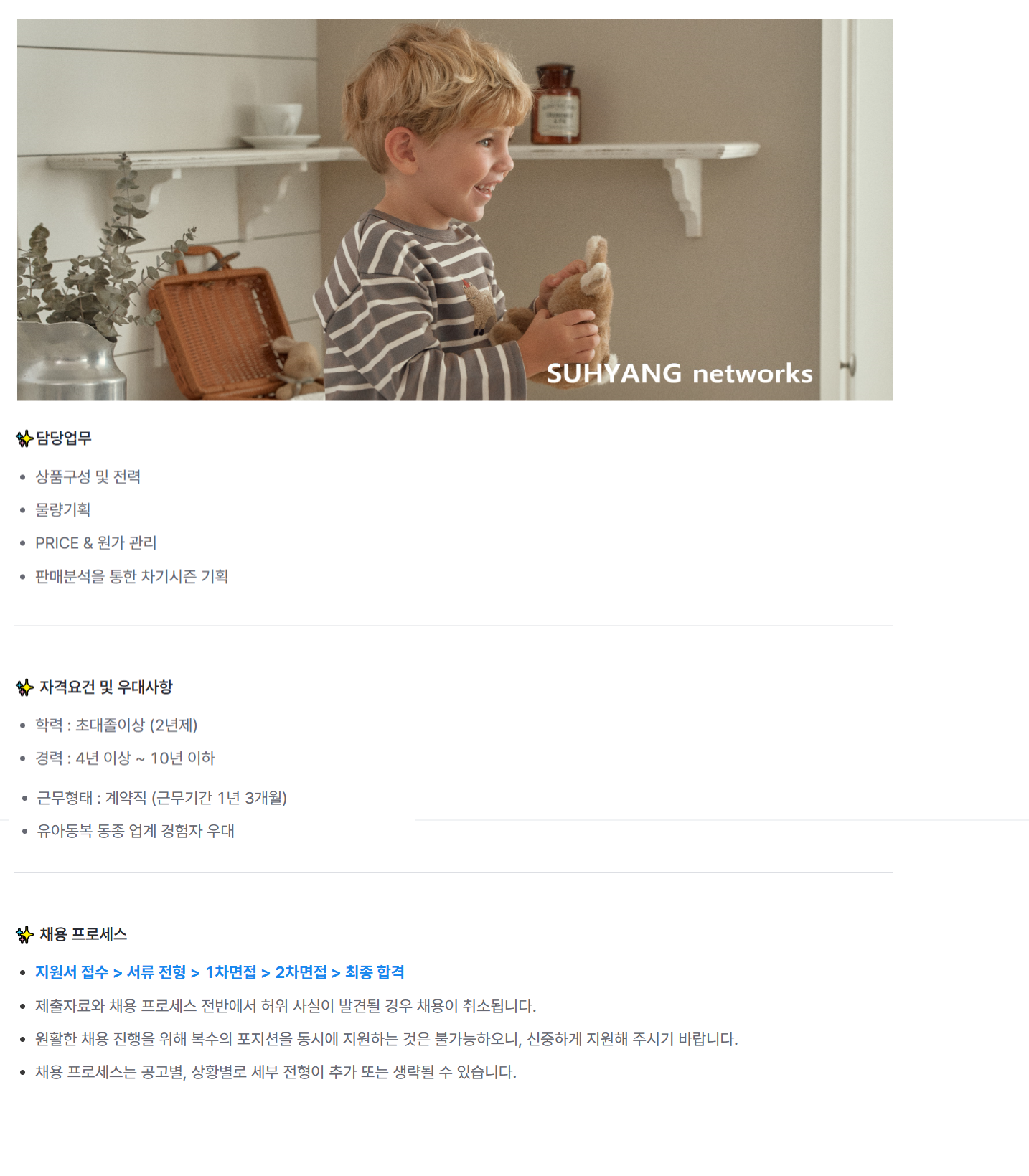Viewport: 1029px width, 1176px height.
Task: Select the 담당업무 section heading
Action: [64, 438]
